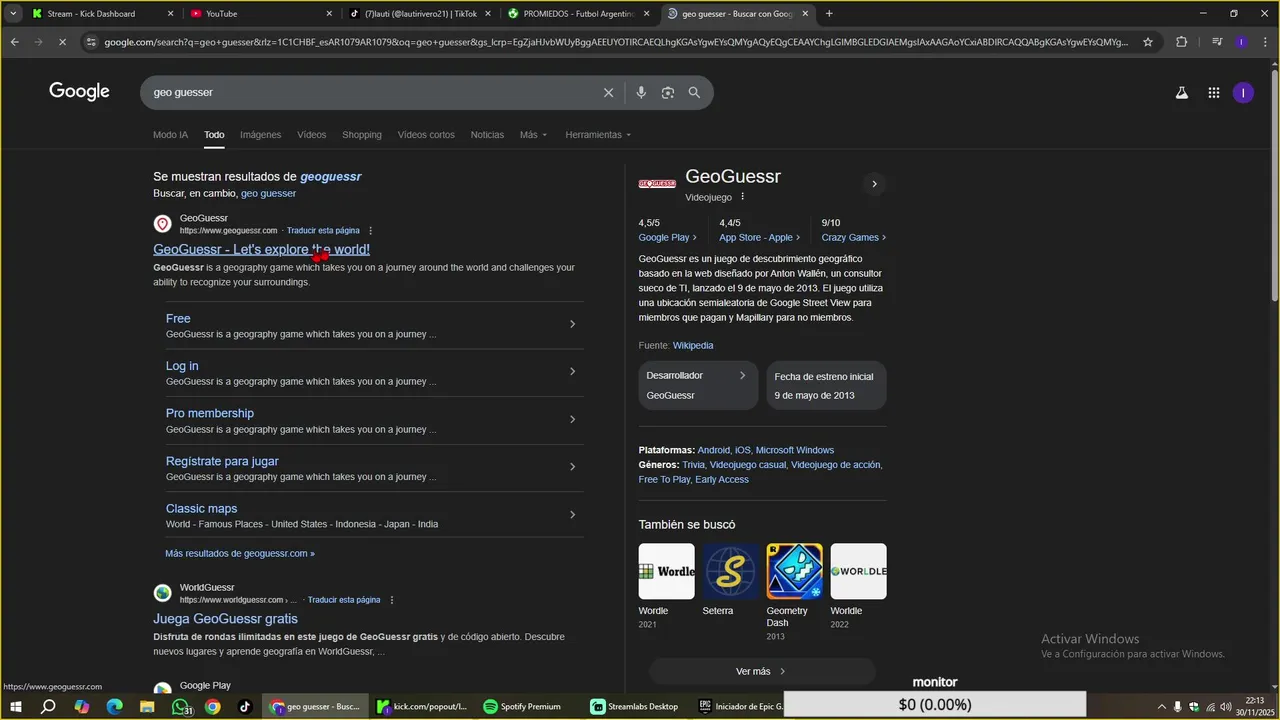View site information in address bar
Screen dimensions: 1280x720
point(91,42)
